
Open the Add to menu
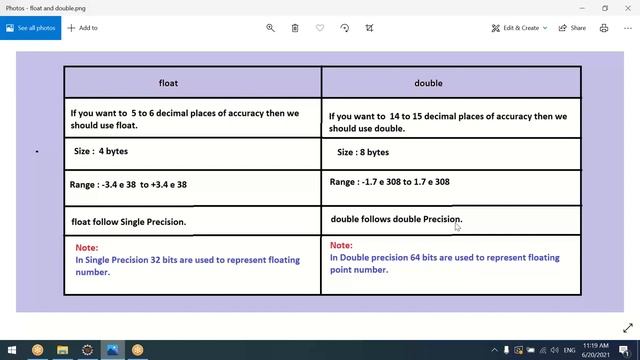pyautogui.click(x=82, y=28)
